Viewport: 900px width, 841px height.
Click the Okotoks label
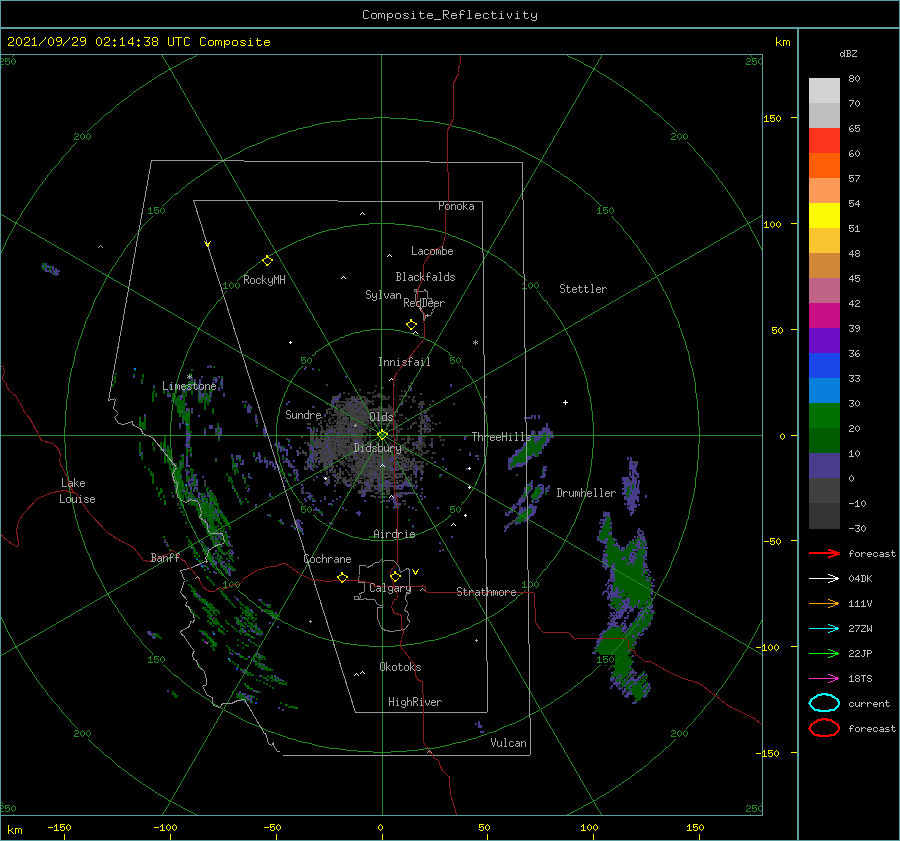[x=400, y=667]
